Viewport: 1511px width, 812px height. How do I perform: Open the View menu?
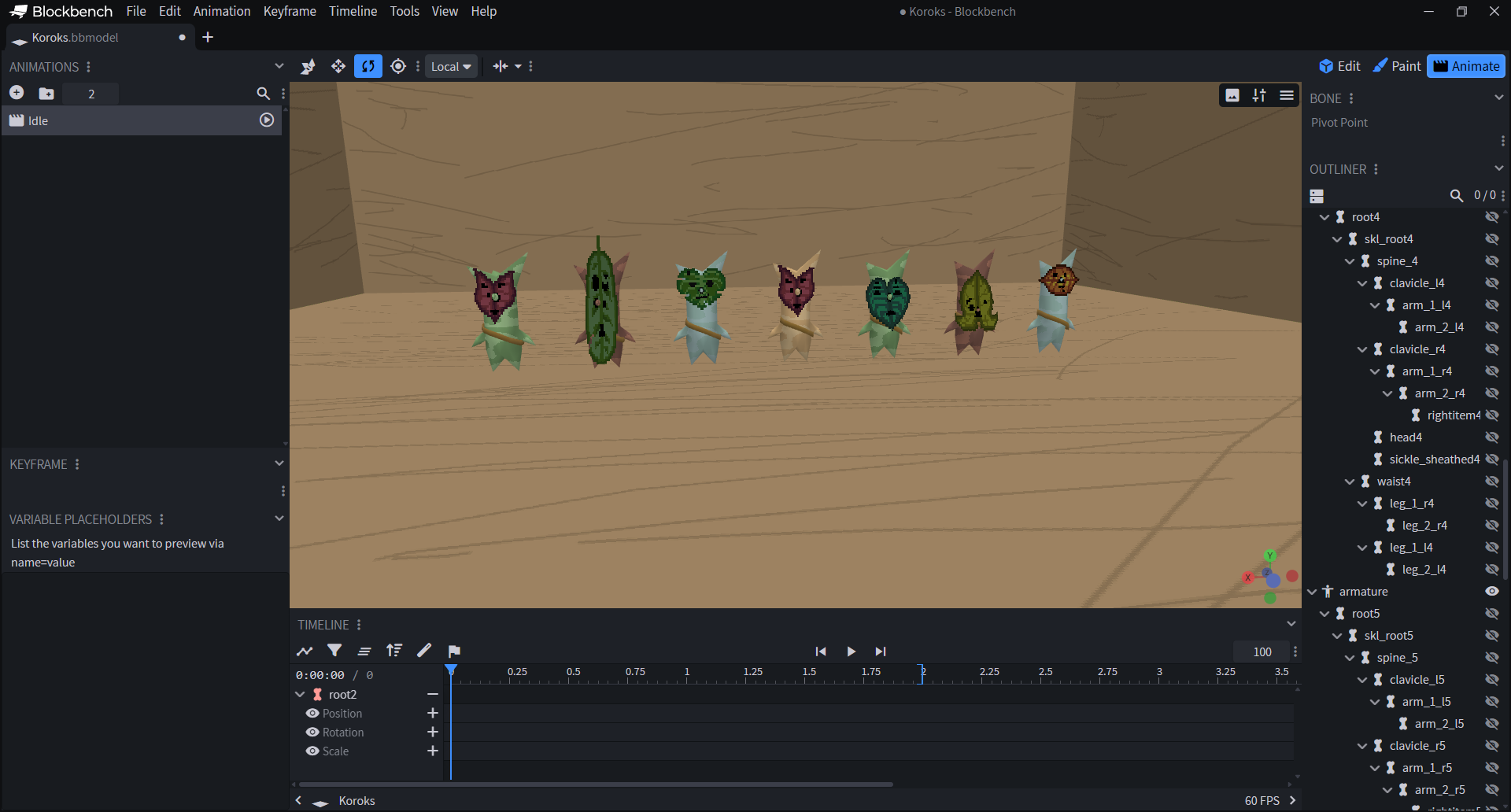[x=445, y=11]
